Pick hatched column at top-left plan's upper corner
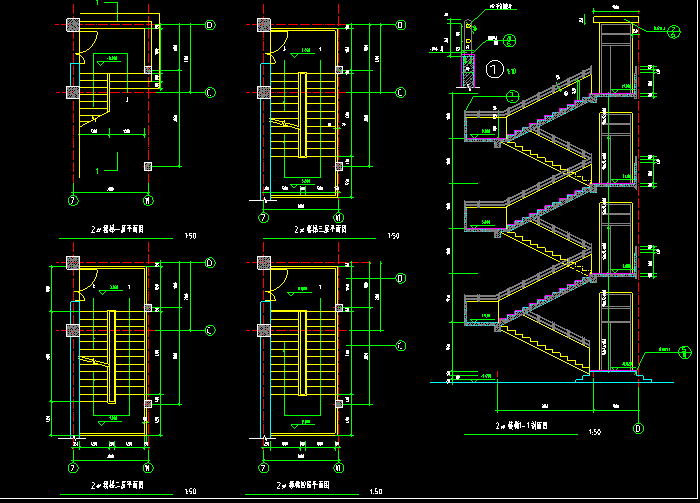 73,24
